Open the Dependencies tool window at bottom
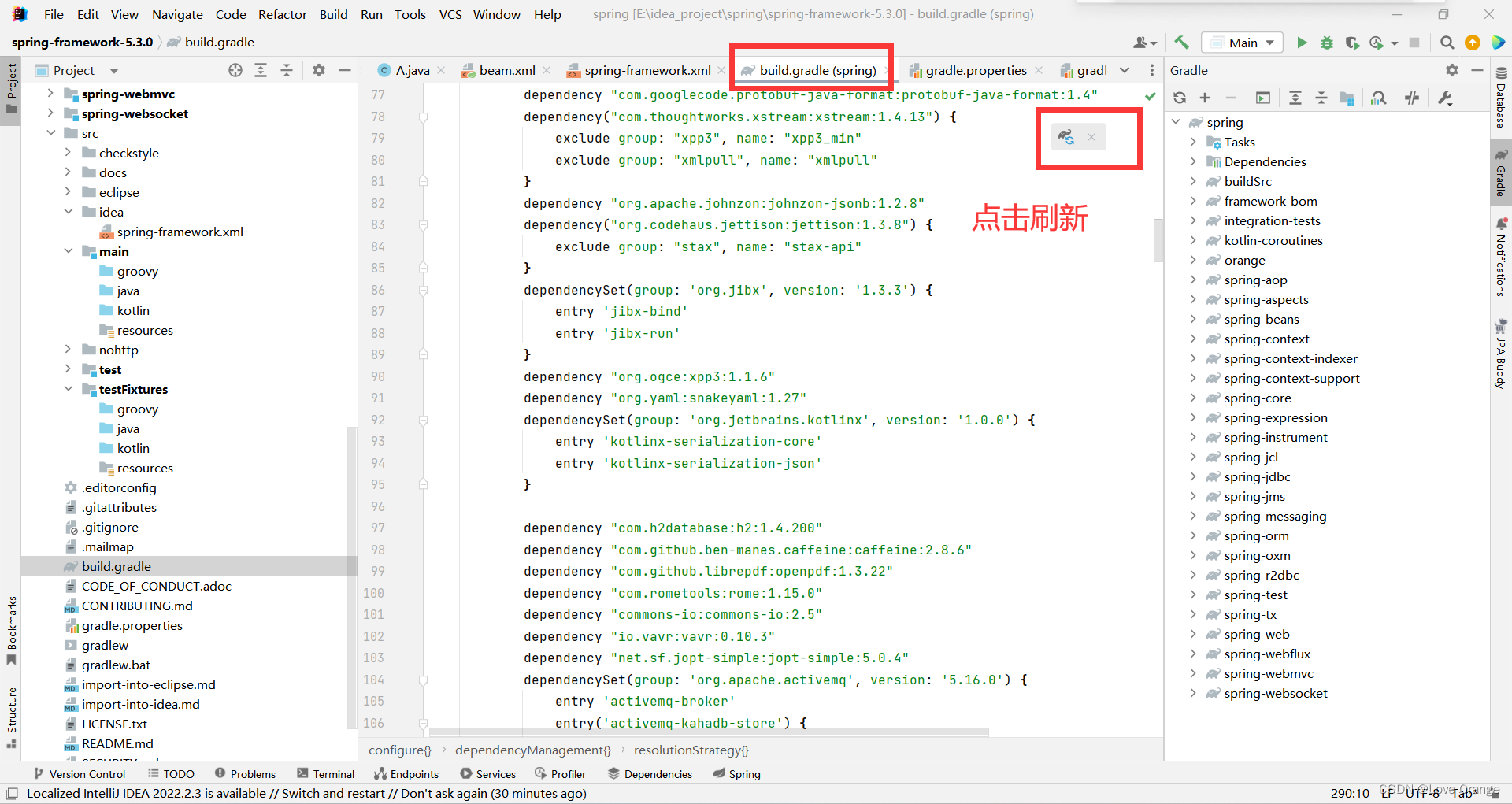 (x=650, y=774)
